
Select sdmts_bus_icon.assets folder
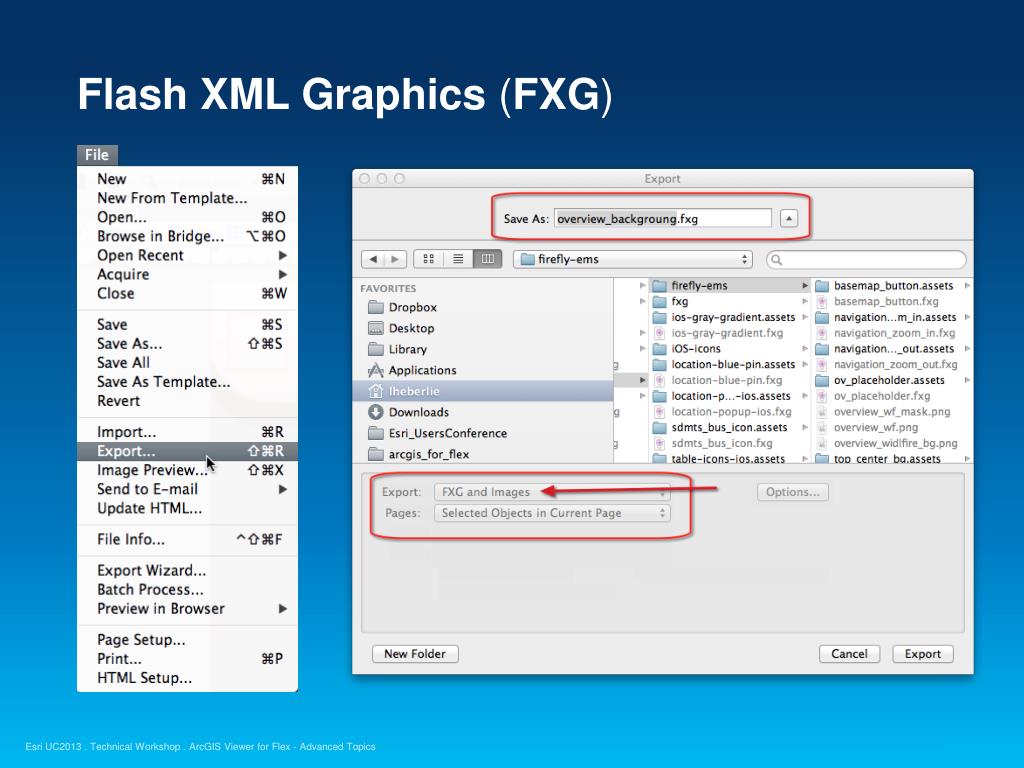[x=730, y=428]
